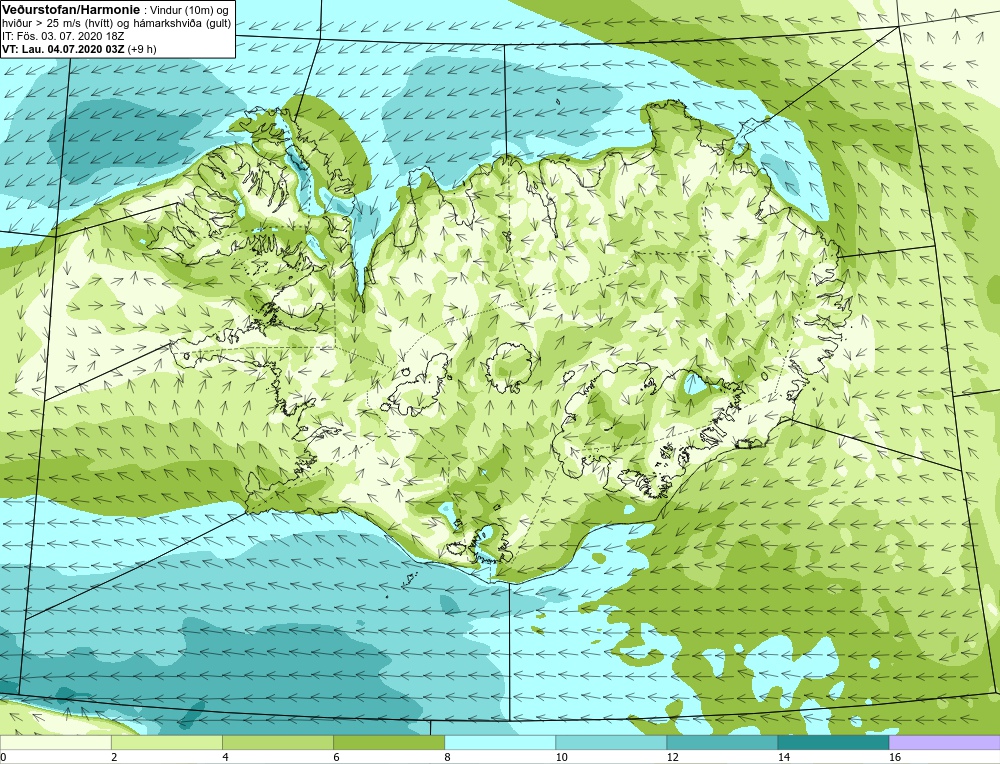Click the pale 0–2 m/s legend swatch
Screen dimensions: 1000x764
(x=55, y=742)
